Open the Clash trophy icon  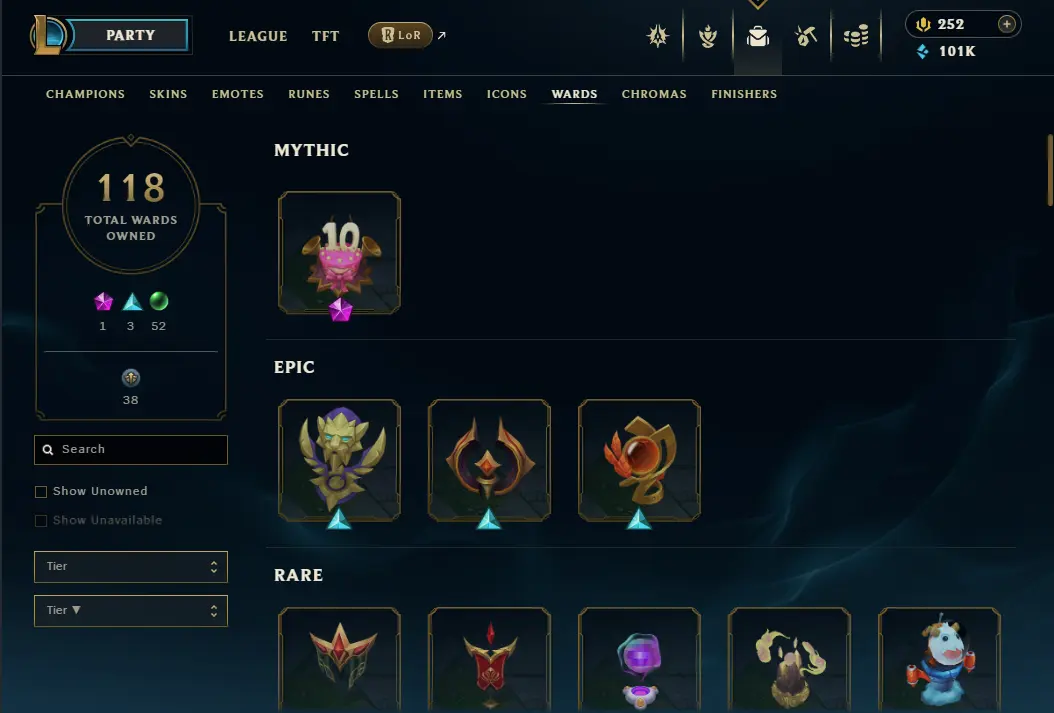tap(707, 36)
